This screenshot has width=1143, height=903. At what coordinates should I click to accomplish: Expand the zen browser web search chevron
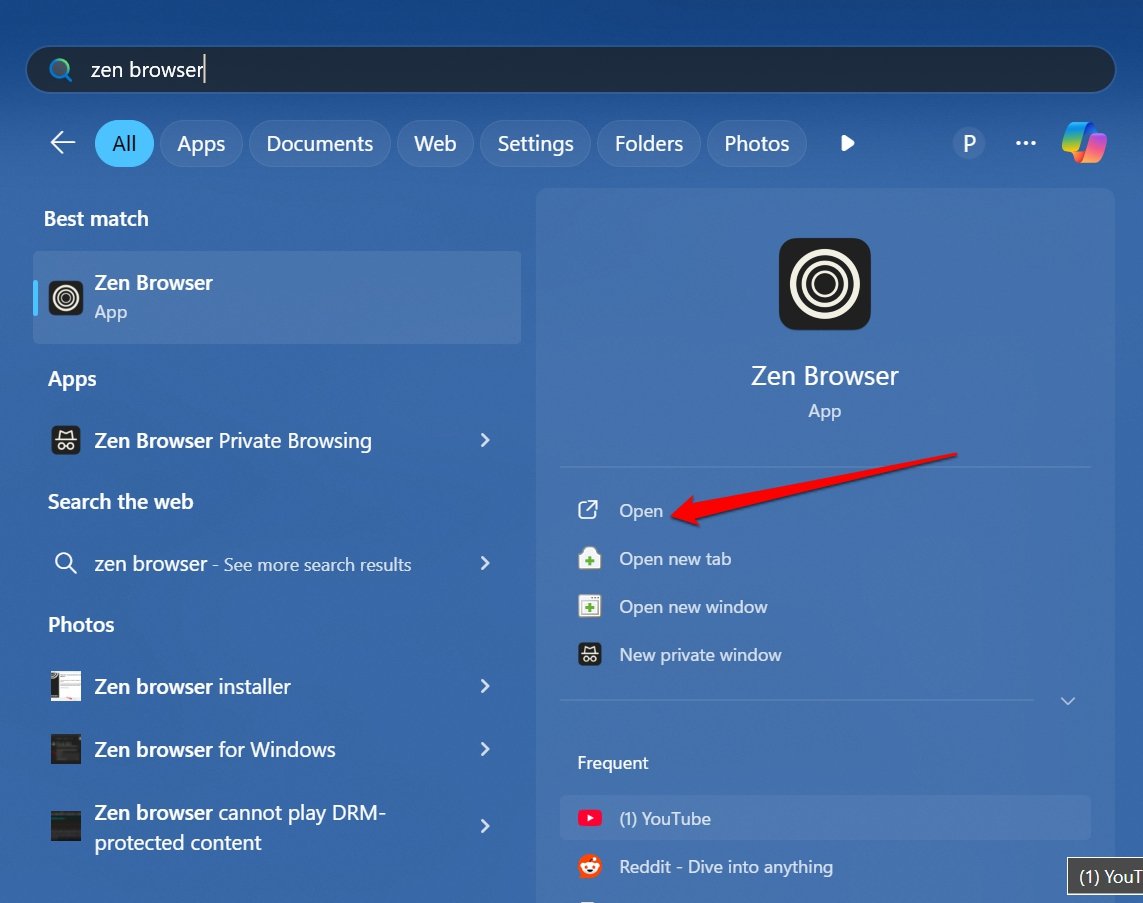click(x=485, y=563)
